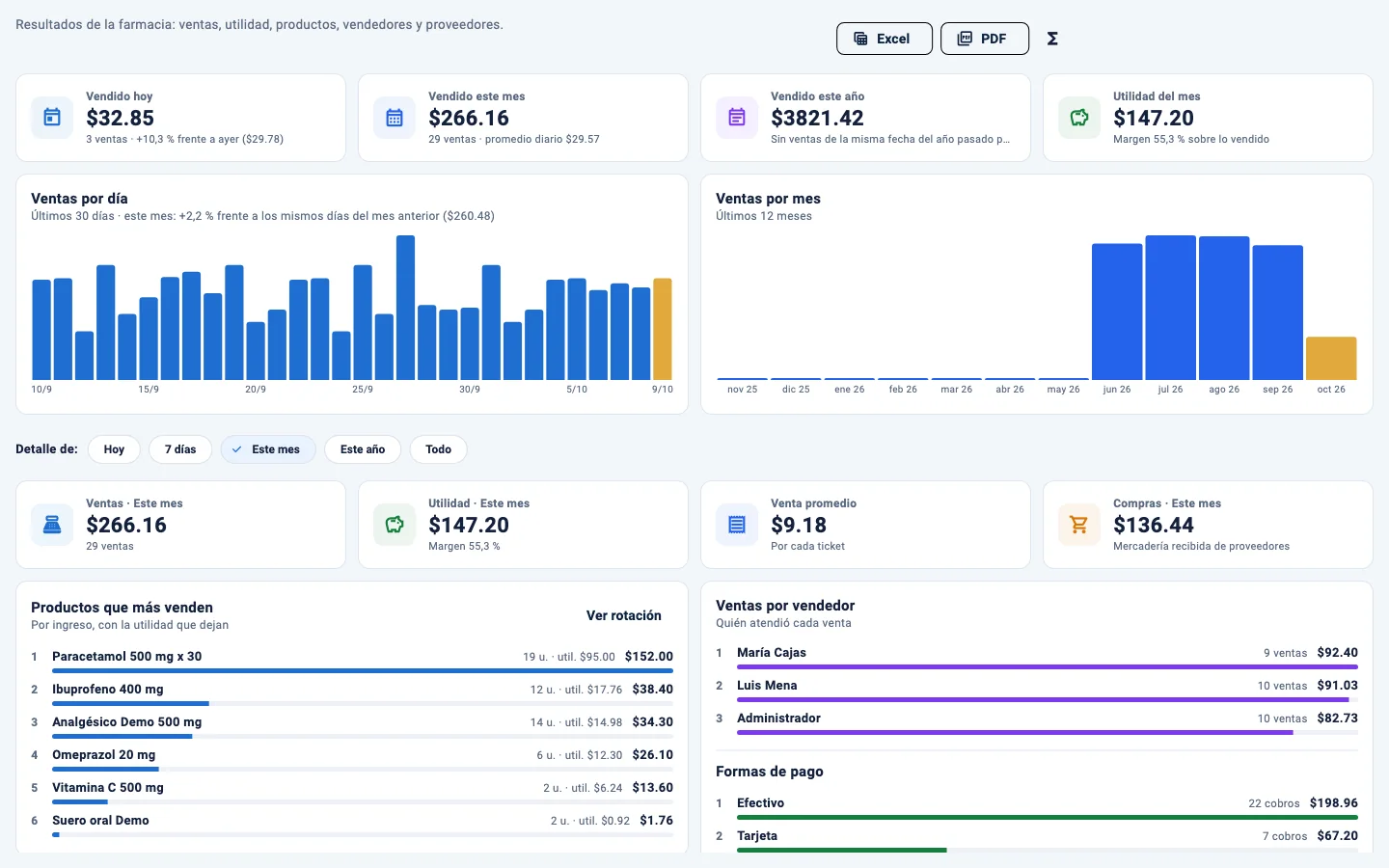Click the Ibuprofeno 400 mg product row
The height and width of the screenshot is (868, 1389).
[352, 693]
